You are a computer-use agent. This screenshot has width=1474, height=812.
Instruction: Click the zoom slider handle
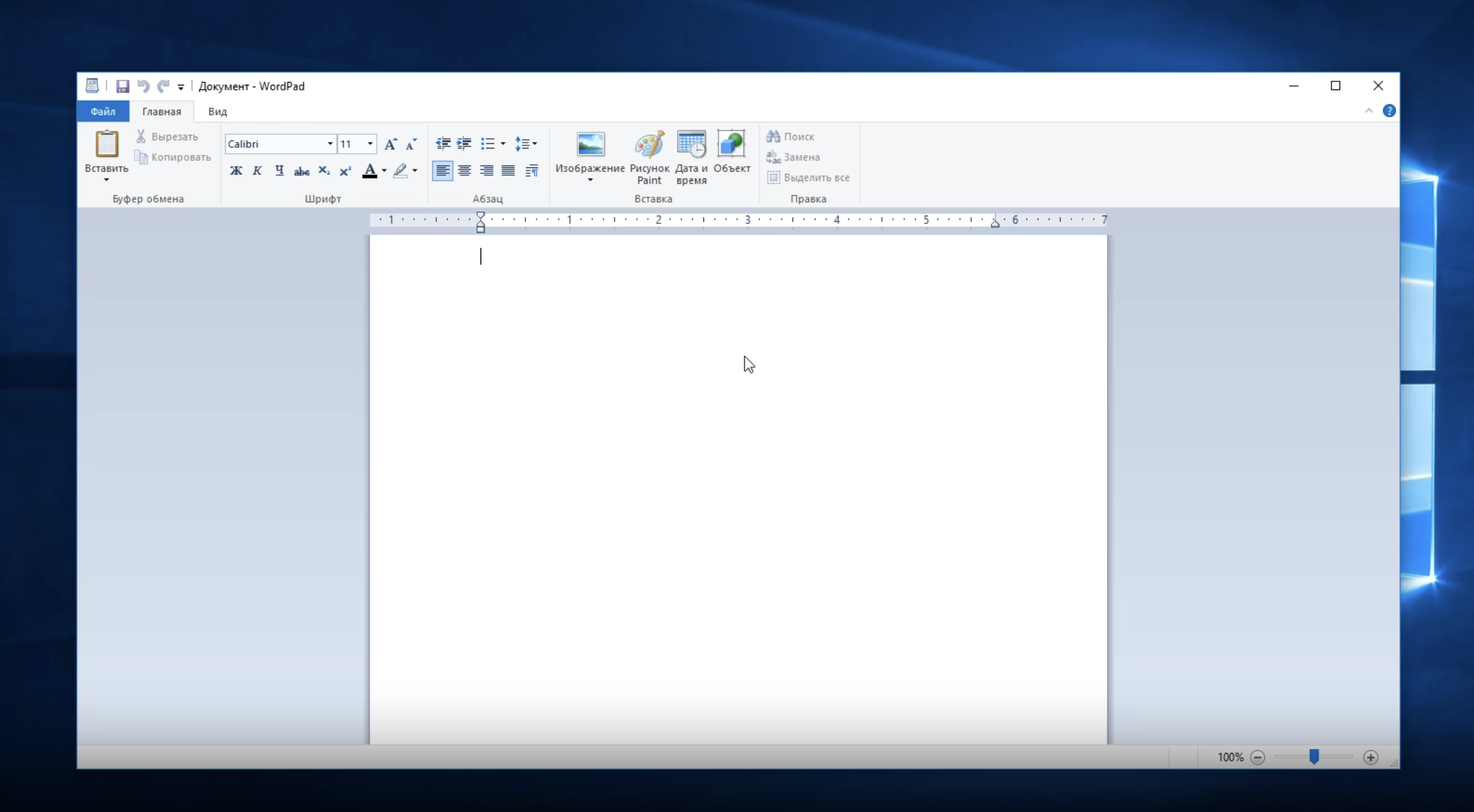tap(1314, 757)
